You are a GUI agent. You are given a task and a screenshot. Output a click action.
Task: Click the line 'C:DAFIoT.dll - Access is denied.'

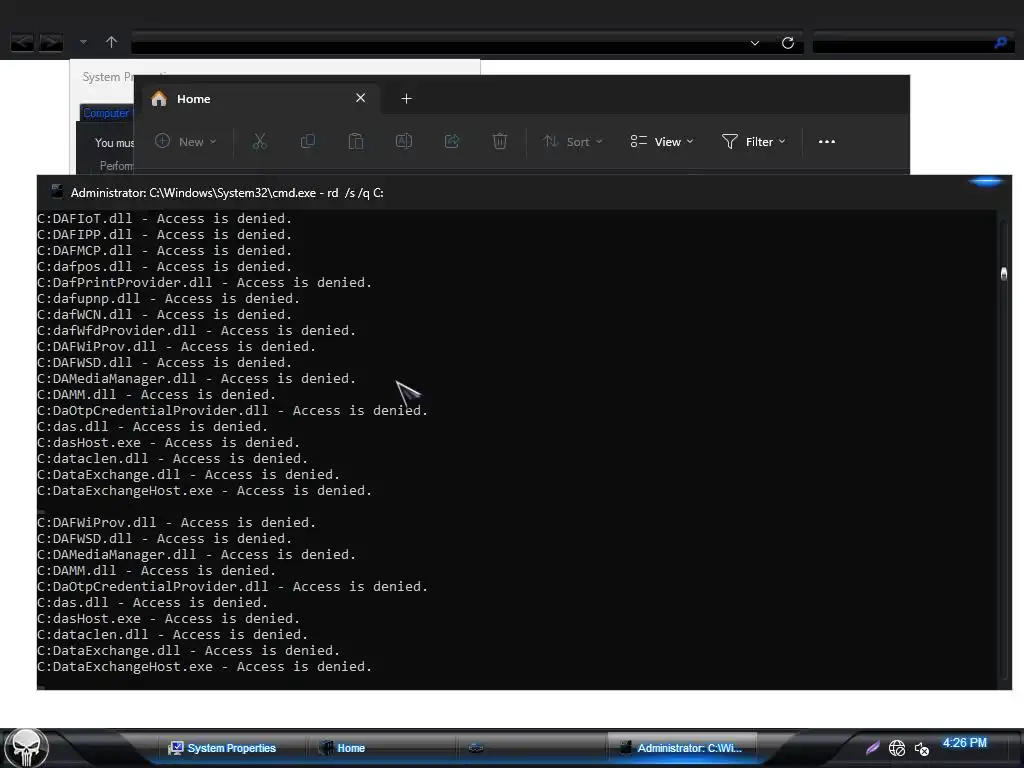pyautogui.click(x=165, y=219)
